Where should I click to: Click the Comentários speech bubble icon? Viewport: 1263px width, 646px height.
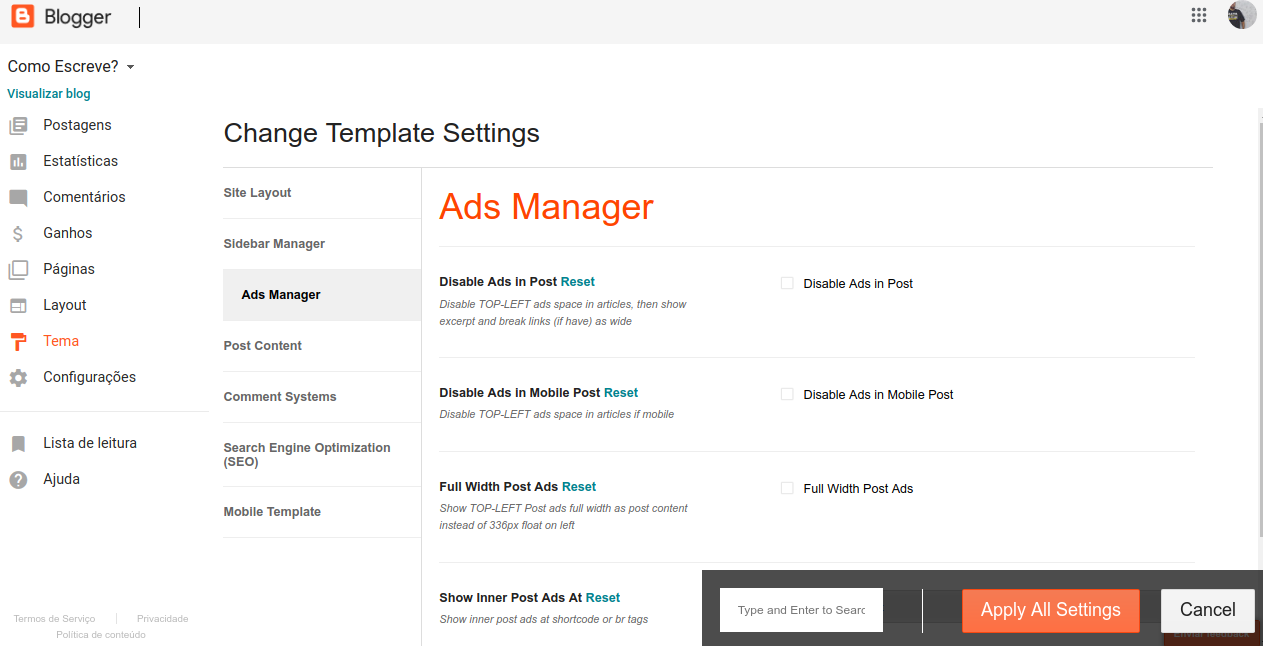click(18, 198)
